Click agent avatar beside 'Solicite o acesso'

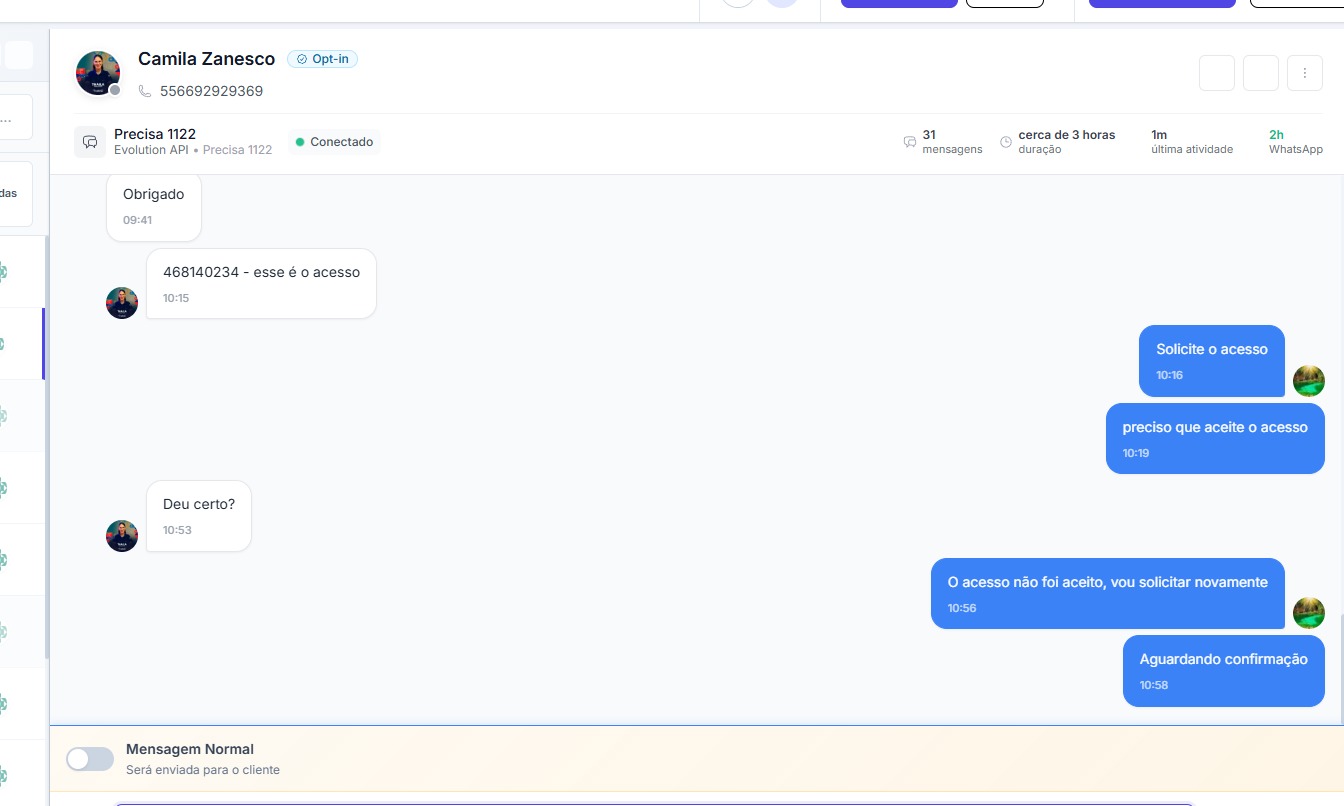coord(1308,381)
